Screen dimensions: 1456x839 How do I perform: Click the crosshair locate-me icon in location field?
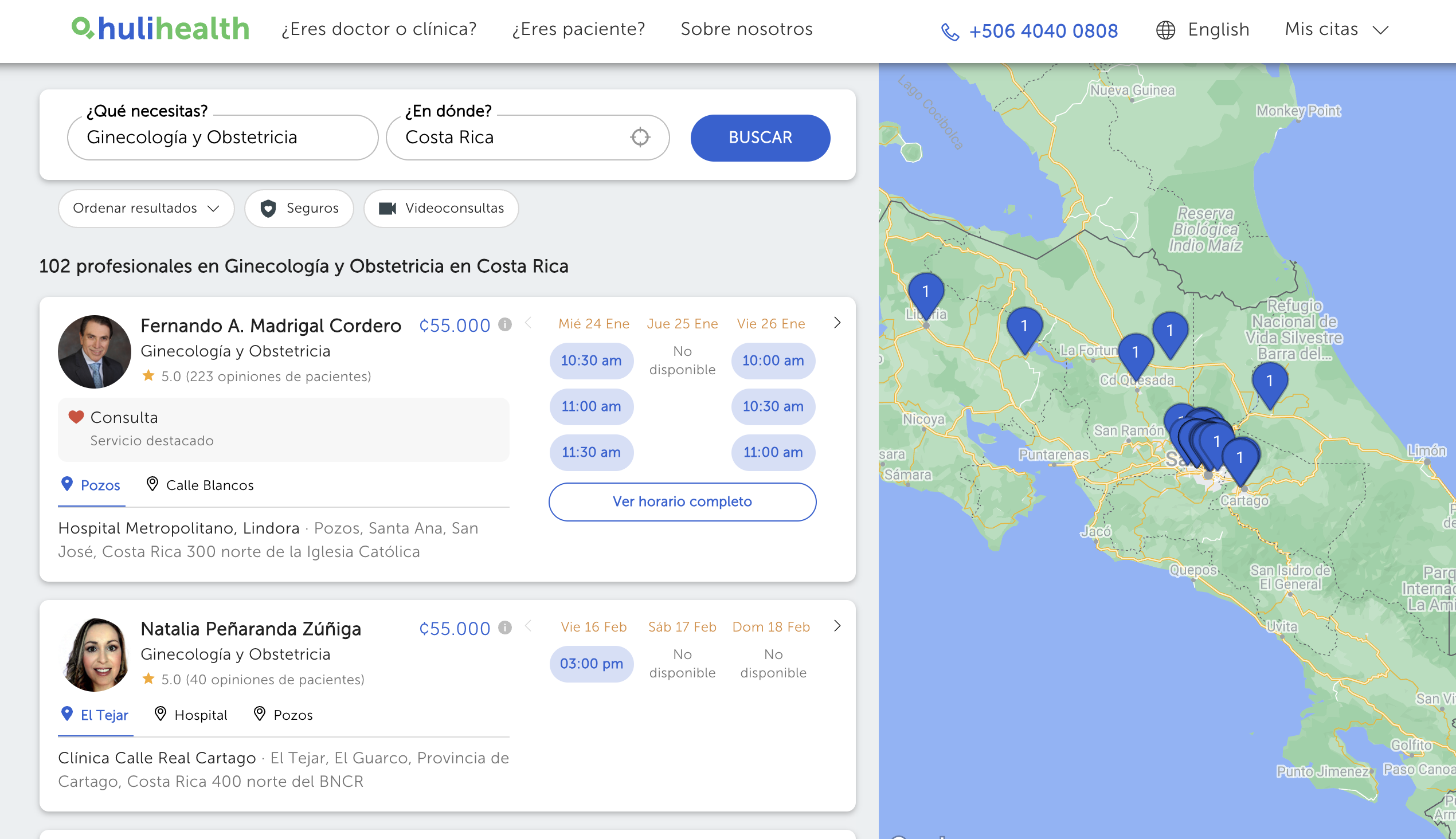[640, 137]
